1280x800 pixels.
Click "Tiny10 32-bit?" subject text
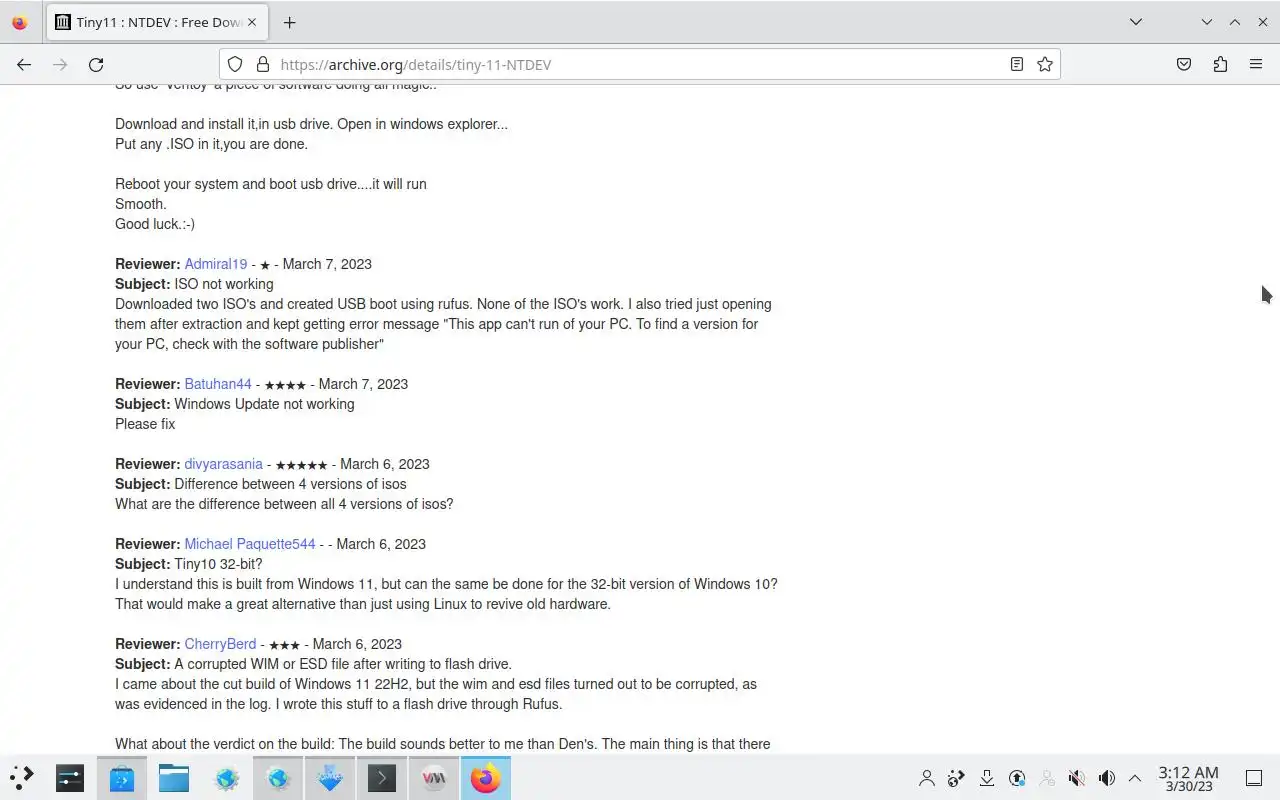point(218,564)
